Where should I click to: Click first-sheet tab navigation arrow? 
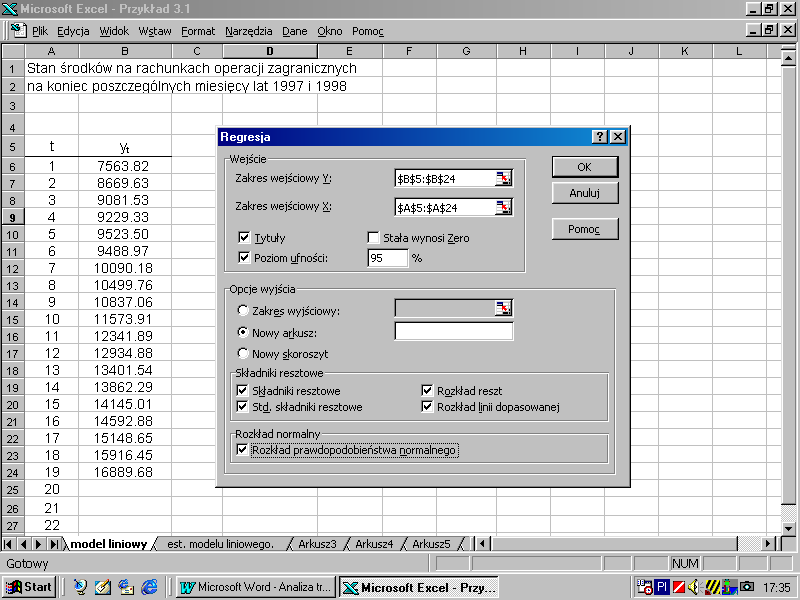pos(10,544)
